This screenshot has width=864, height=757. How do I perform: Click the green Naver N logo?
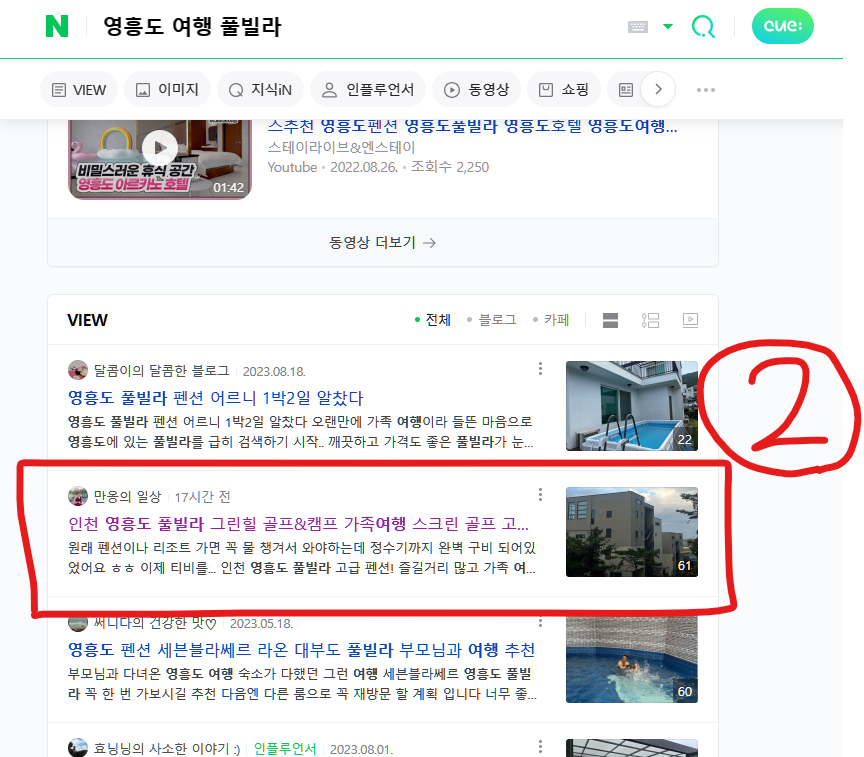coord(57,26)
